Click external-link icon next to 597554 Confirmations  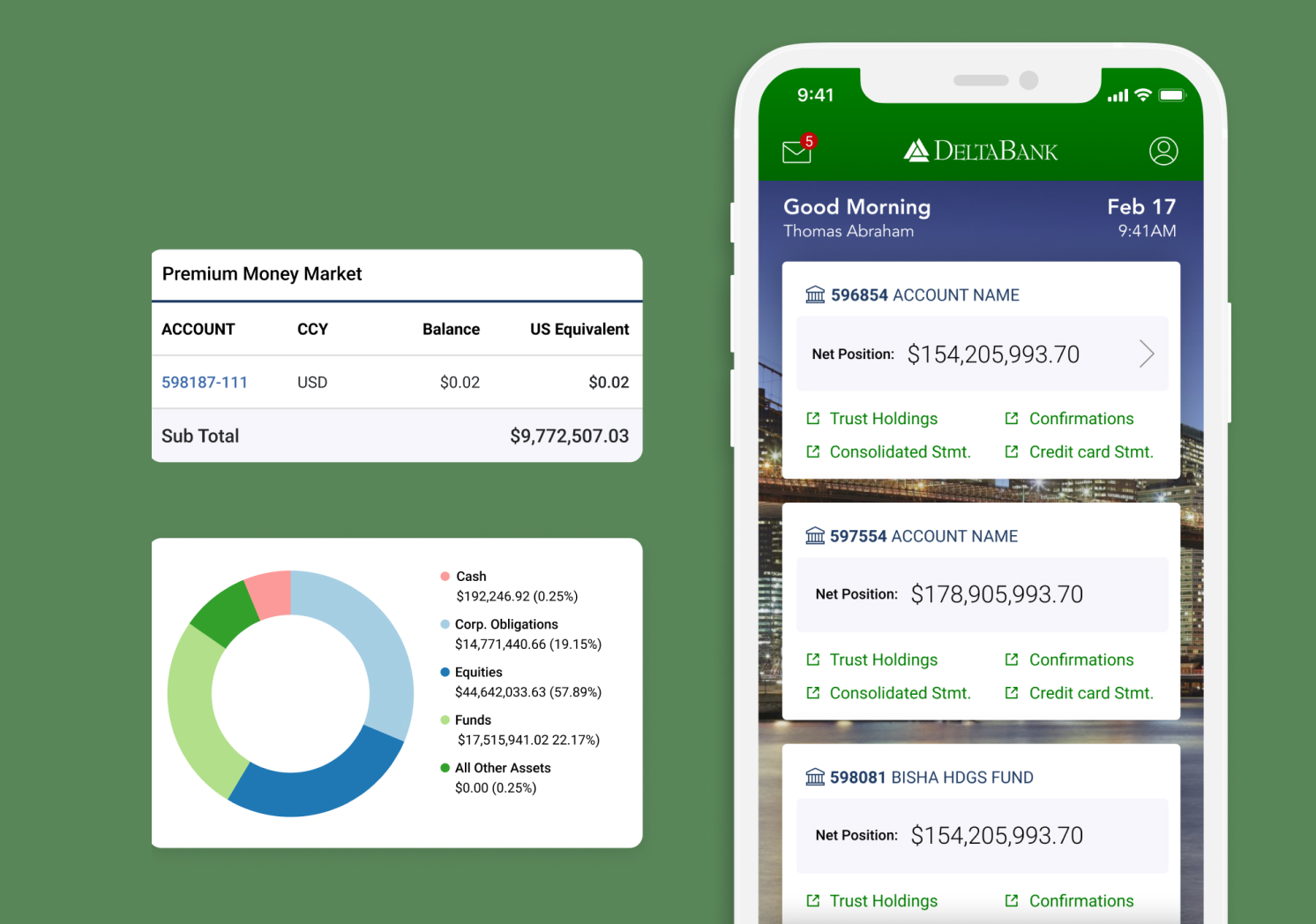click(1012, 659)
